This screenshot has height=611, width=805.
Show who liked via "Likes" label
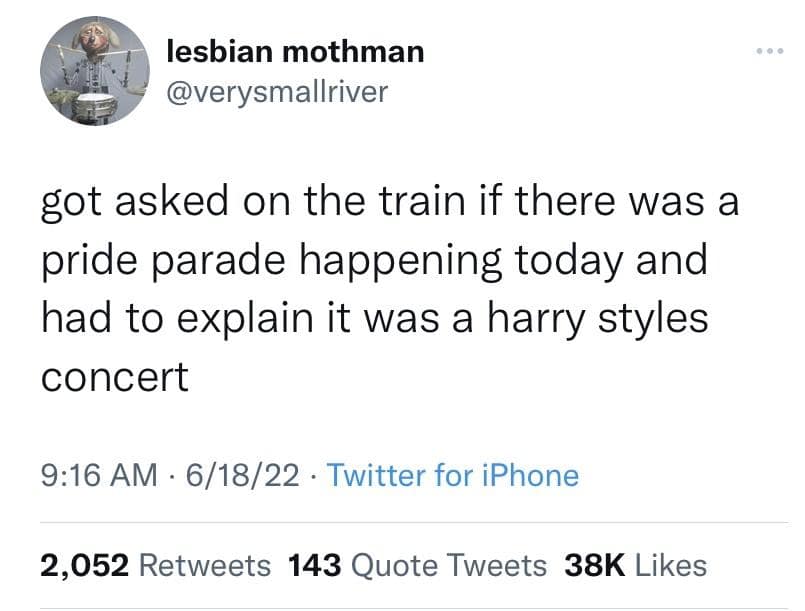670,565
